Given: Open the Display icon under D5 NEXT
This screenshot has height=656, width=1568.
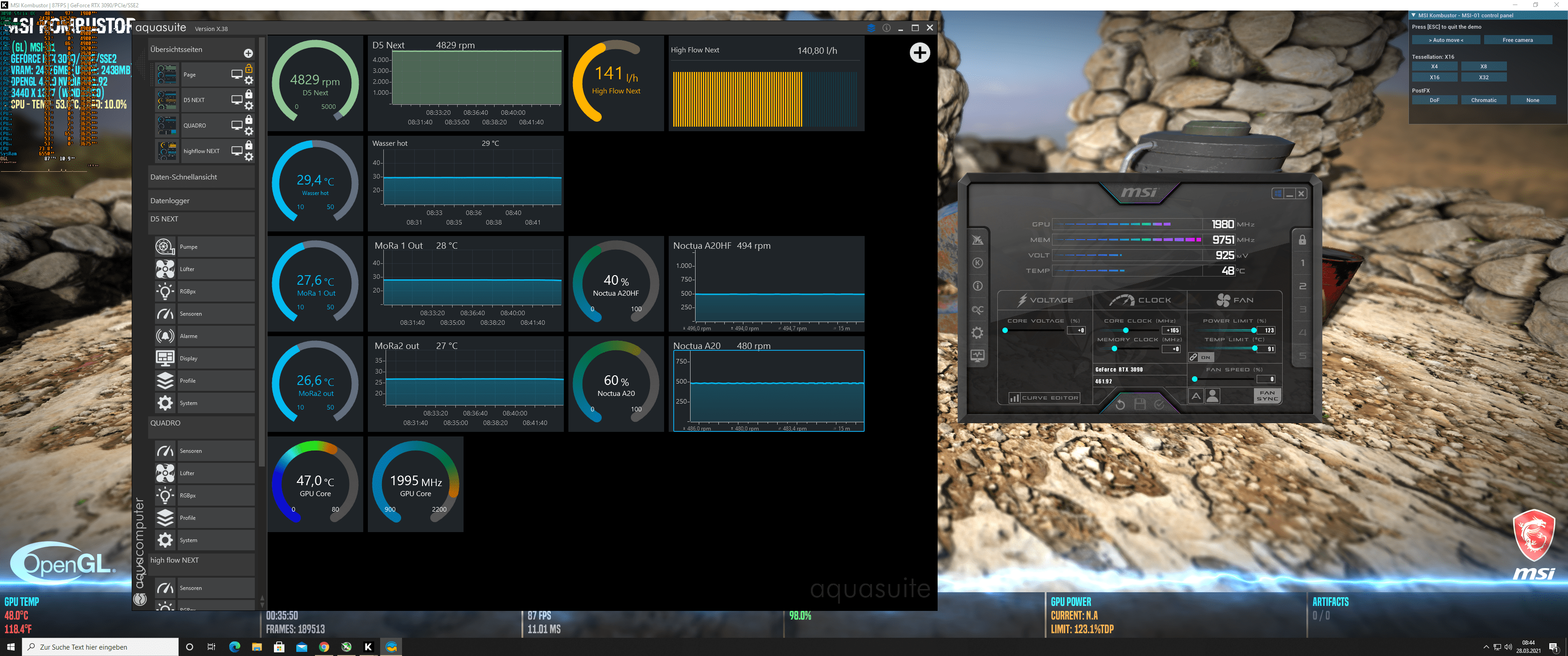Looking at the screenshot, I should click(x=165, y=359).
